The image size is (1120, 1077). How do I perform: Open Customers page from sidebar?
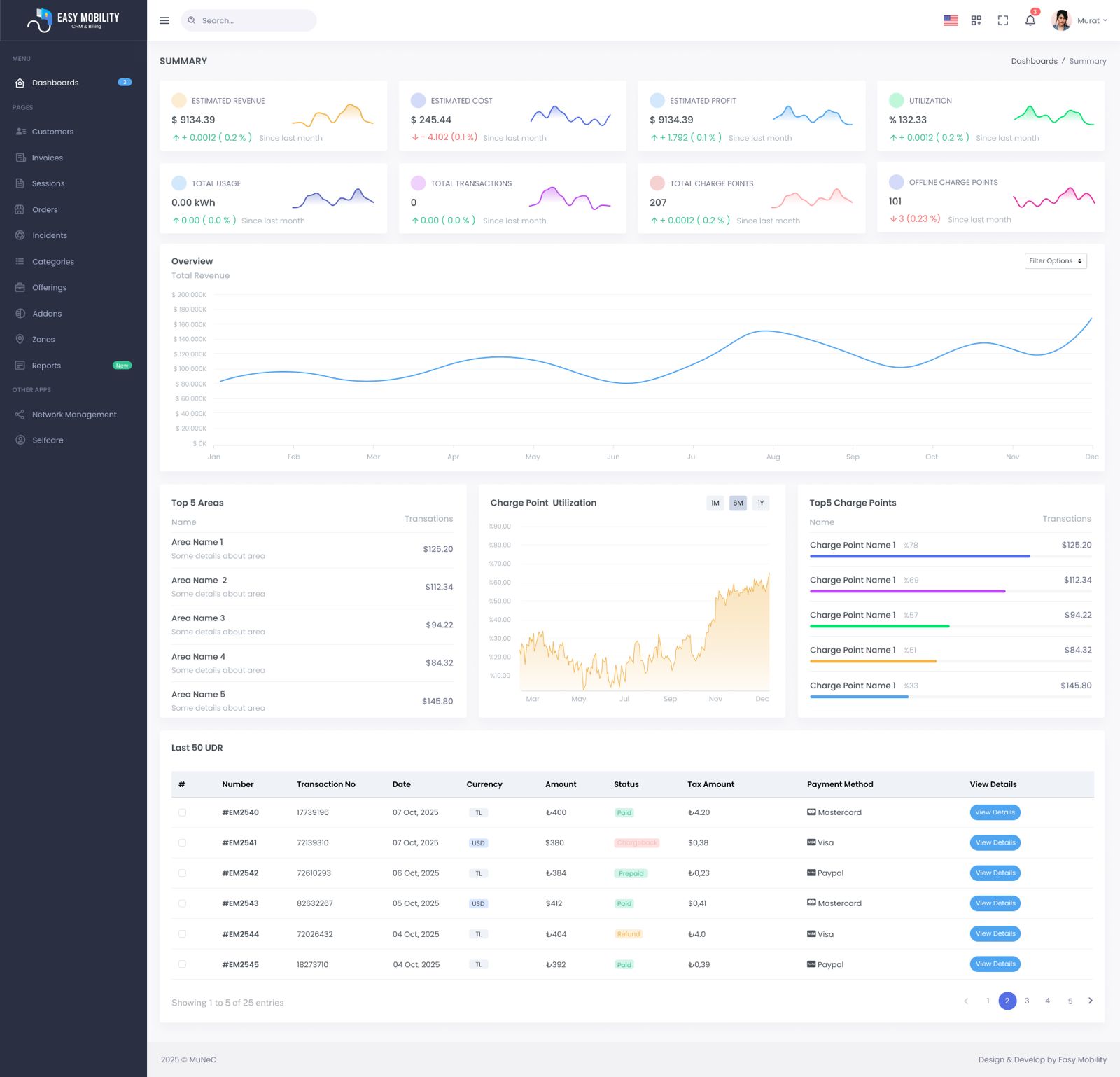tap(52, 132)
